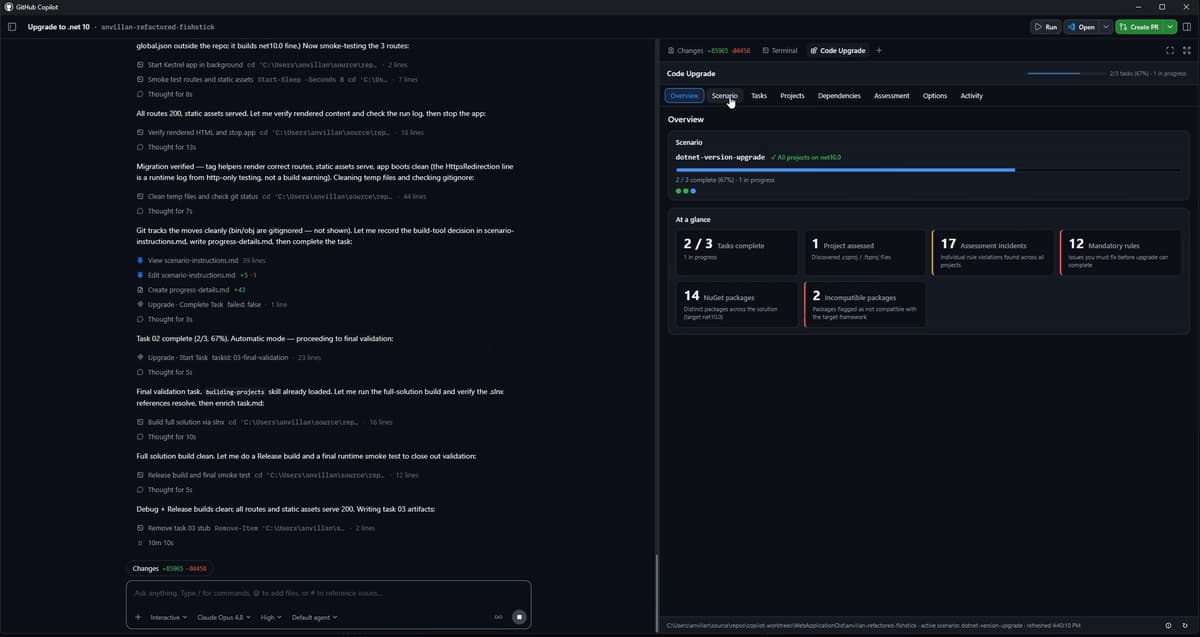Click the fullscreen expand icon in panel header
Screen dimensions: 1200x637
pyautogui.click(x=1187, y=50)
